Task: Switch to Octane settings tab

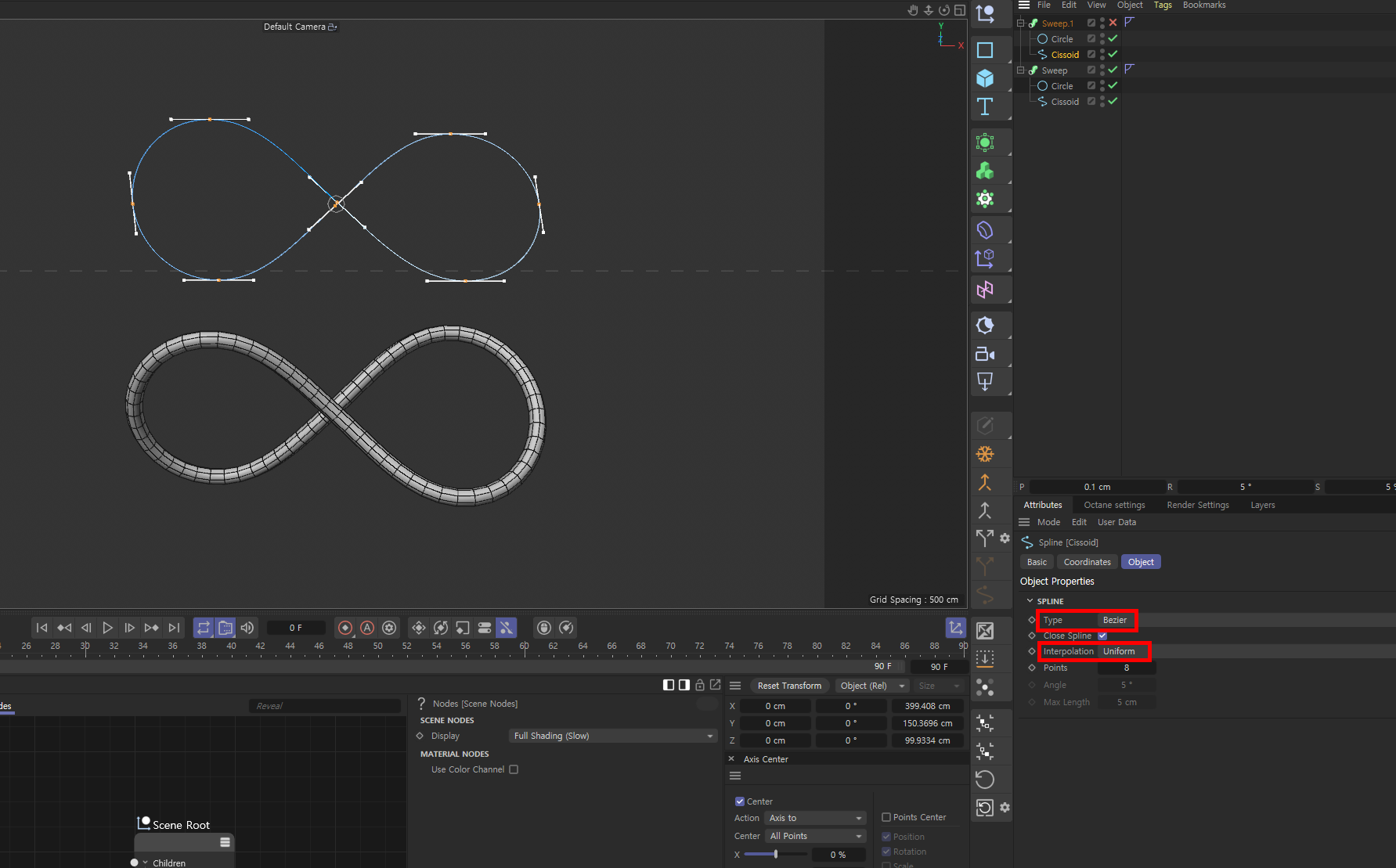Action: pos(1114,505)
